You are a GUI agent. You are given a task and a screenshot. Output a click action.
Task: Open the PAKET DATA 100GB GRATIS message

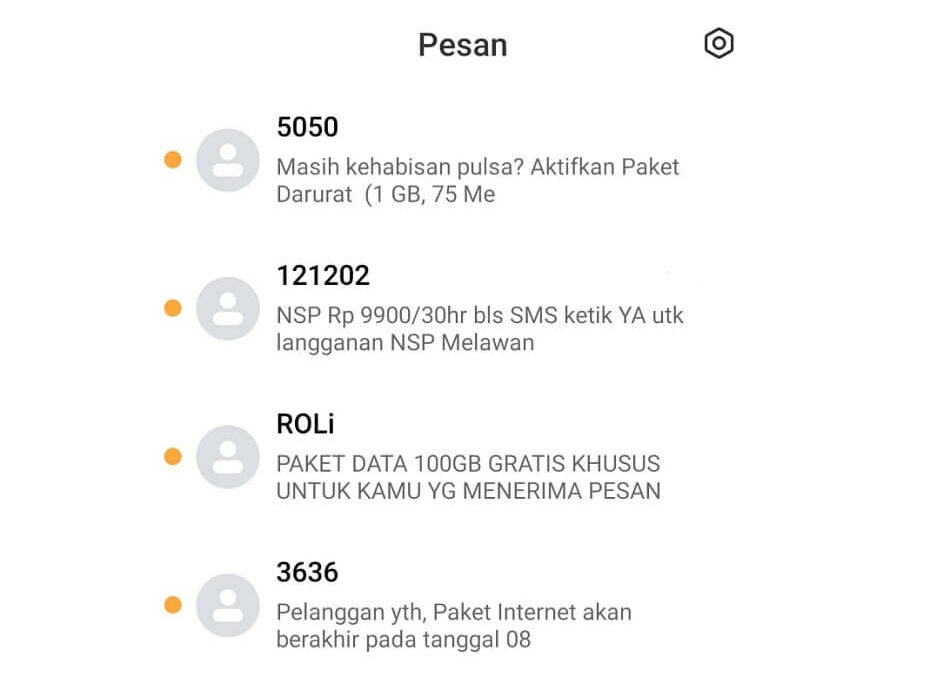click(x=468, y=477)
